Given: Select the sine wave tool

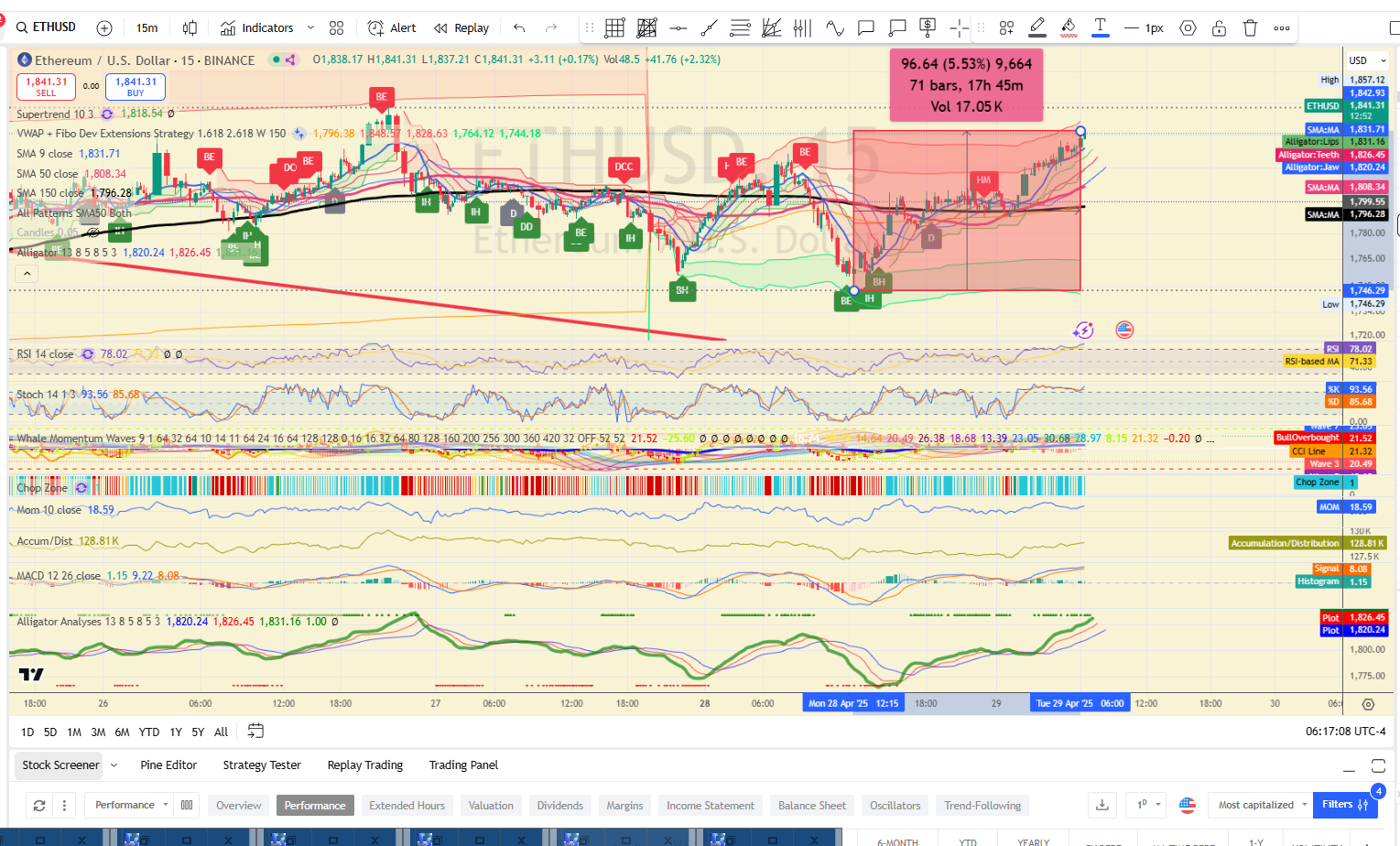Looking at the screenshot, I should click(834, 28).
